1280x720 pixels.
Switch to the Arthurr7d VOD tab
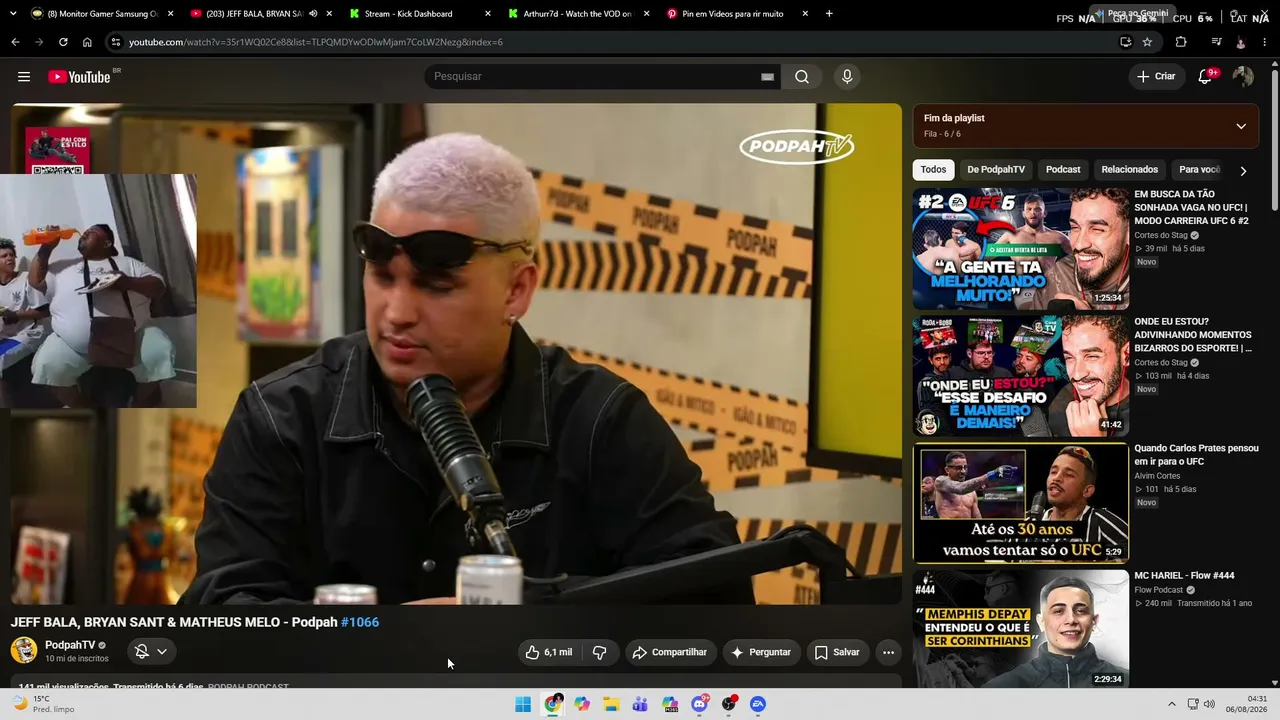click(x=577, y=14)
